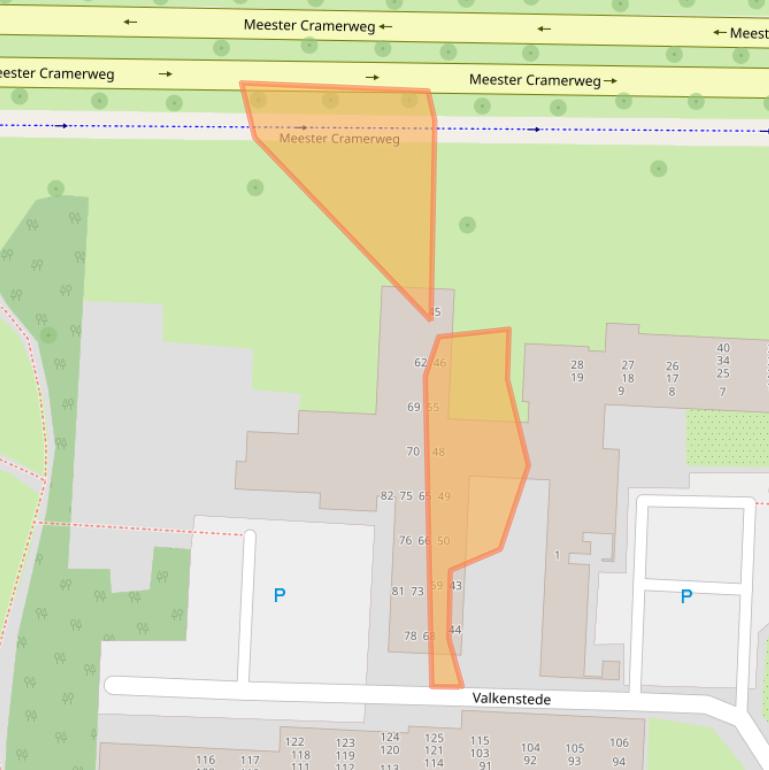Click the lone tree in upper right grass
This screenshot has height=770, width=769.
(x=658, y=169)
